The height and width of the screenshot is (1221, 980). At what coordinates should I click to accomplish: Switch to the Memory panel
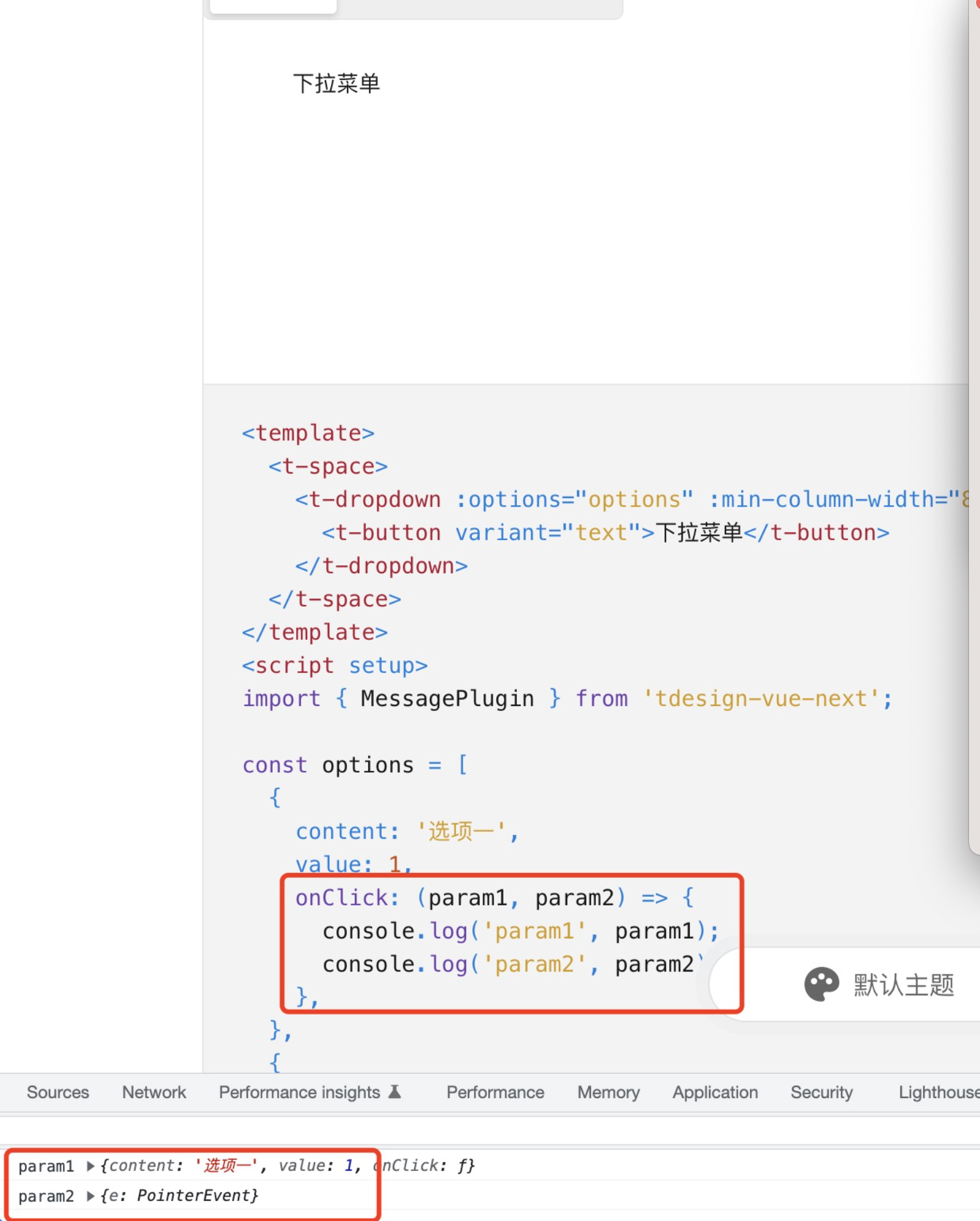tap(607, 1091)
